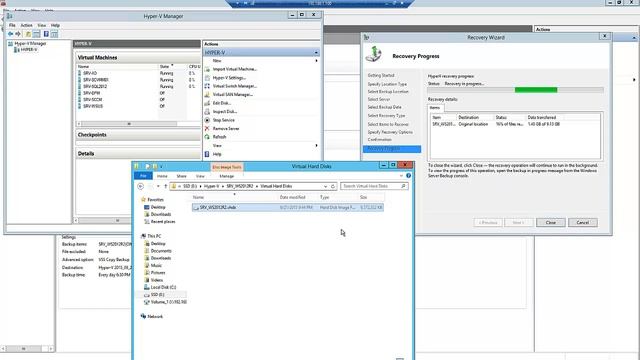The width and height of the screenshot is (640, 360).
Task: Expand Explorer ribbon with chevron
Action: coord(401,176)
